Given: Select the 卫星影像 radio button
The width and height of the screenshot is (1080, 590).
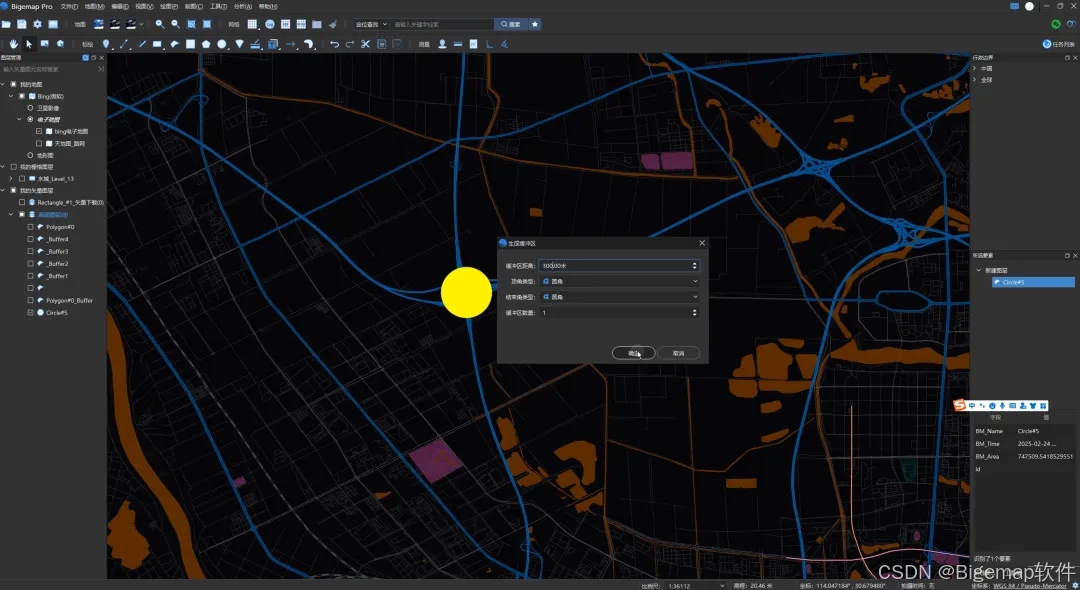Looking at the screenshot, I should (x=31, y=107).
